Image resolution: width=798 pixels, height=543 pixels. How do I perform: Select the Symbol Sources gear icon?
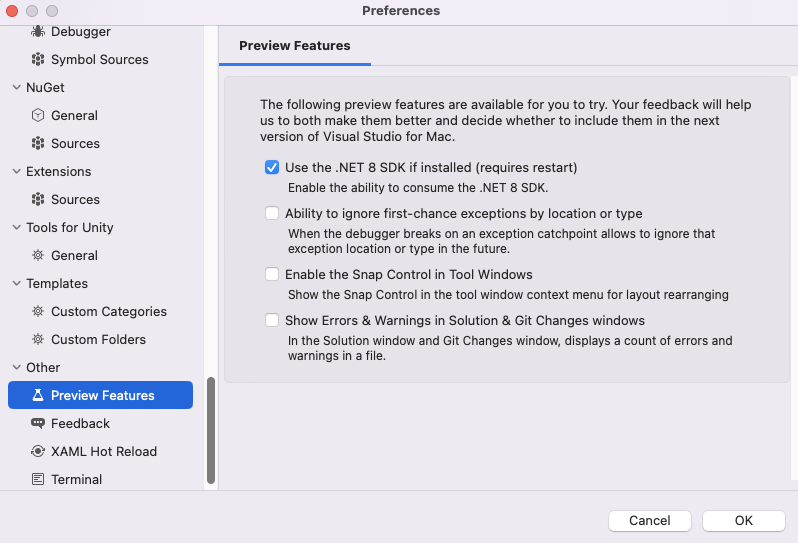point(38,60)
